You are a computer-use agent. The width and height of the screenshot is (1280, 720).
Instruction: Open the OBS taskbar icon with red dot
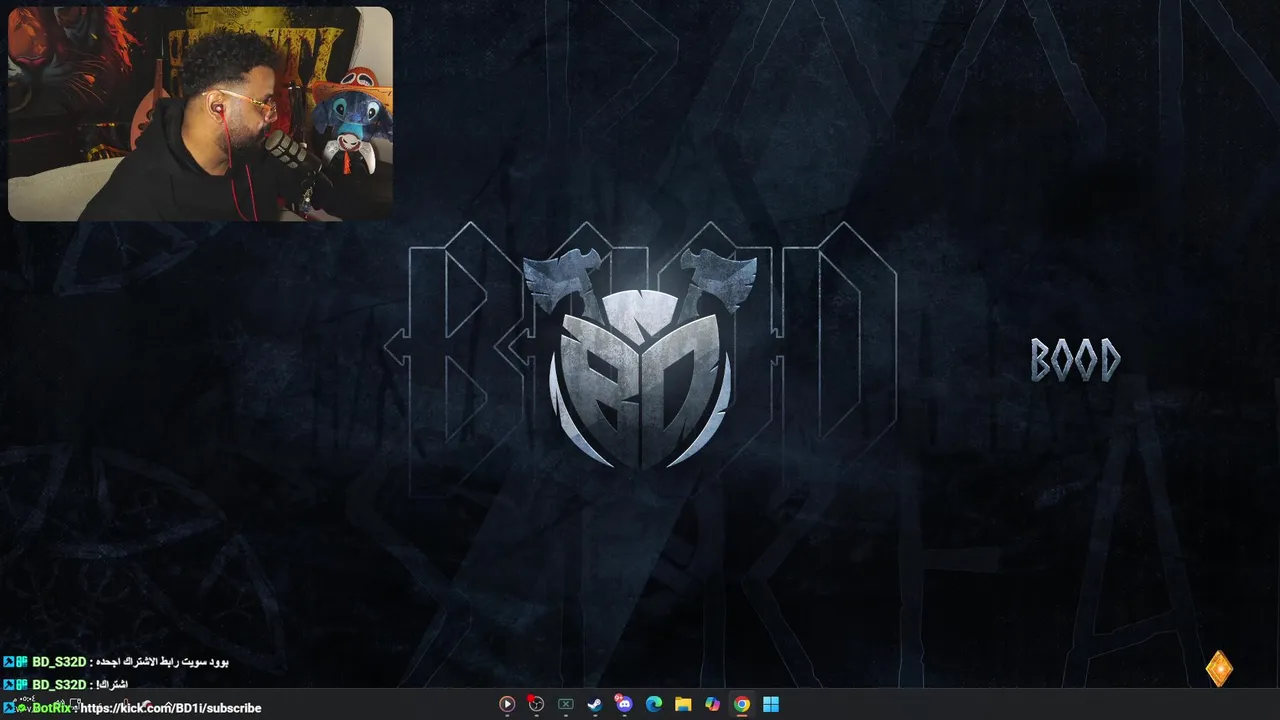(536, 704)
